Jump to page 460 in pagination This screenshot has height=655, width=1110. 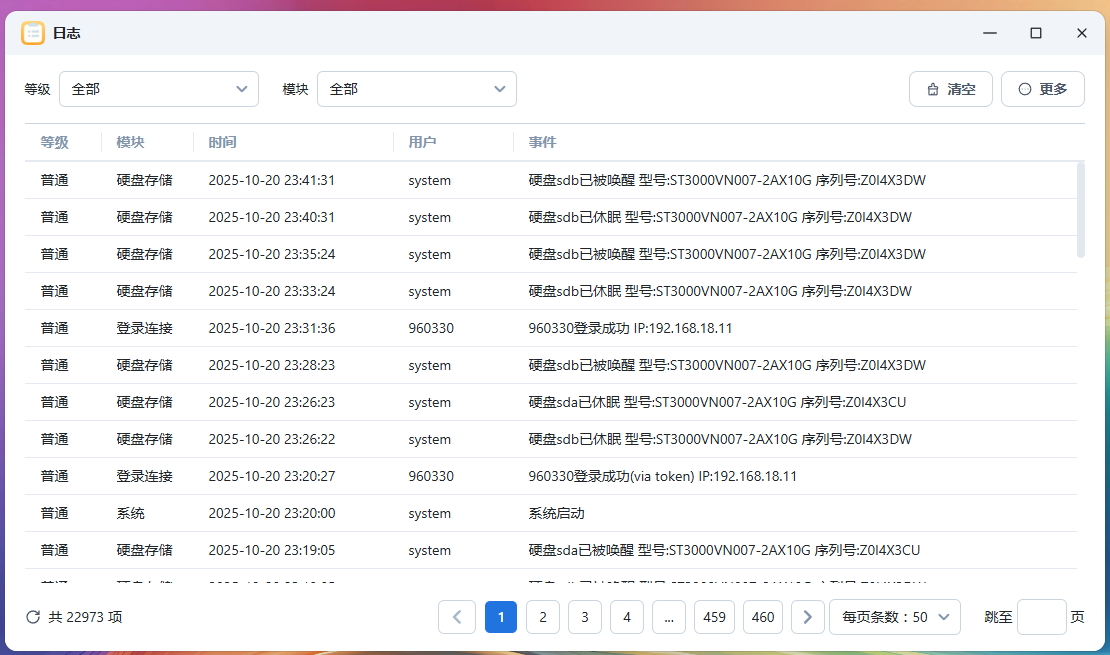tap(763, 617)
